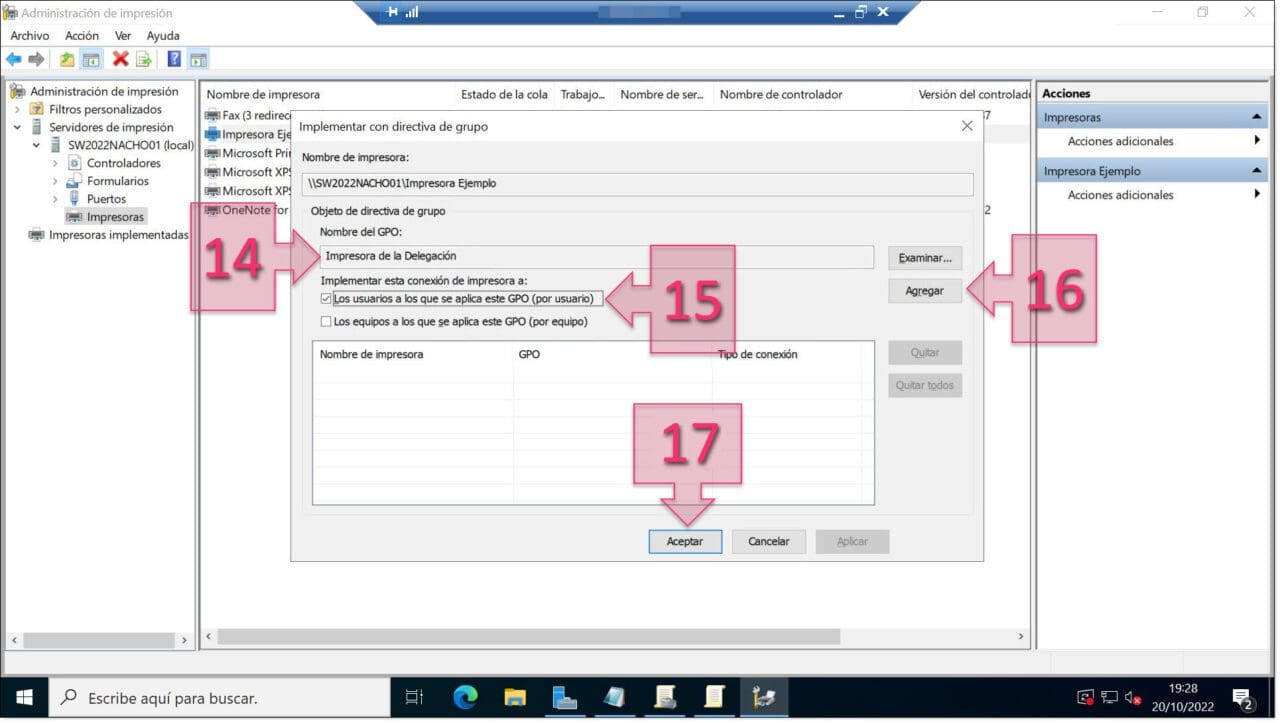
Task: Open the notification center icon
Action: 1243,697
